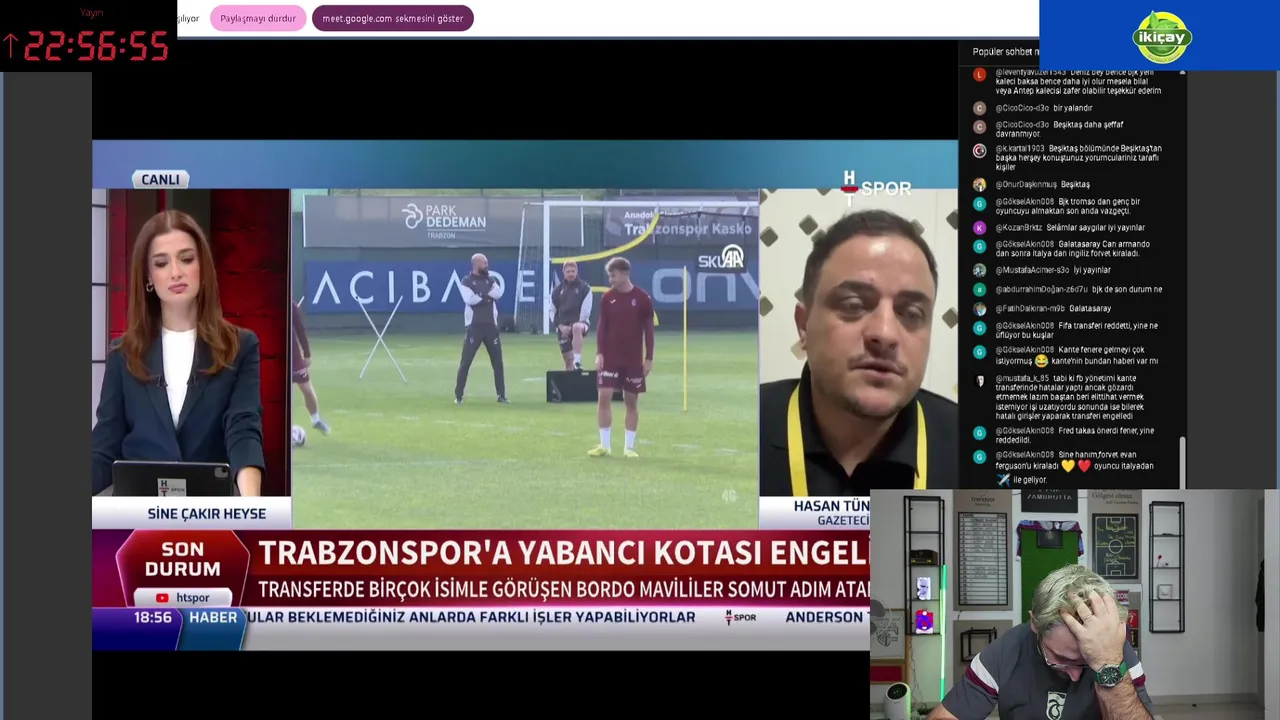Click username '@k.kartal1903' in chat

1018,149
